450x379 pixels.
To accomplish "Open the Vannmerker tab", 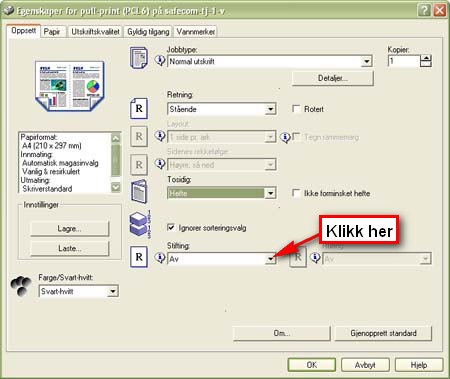I will (196, 32).
